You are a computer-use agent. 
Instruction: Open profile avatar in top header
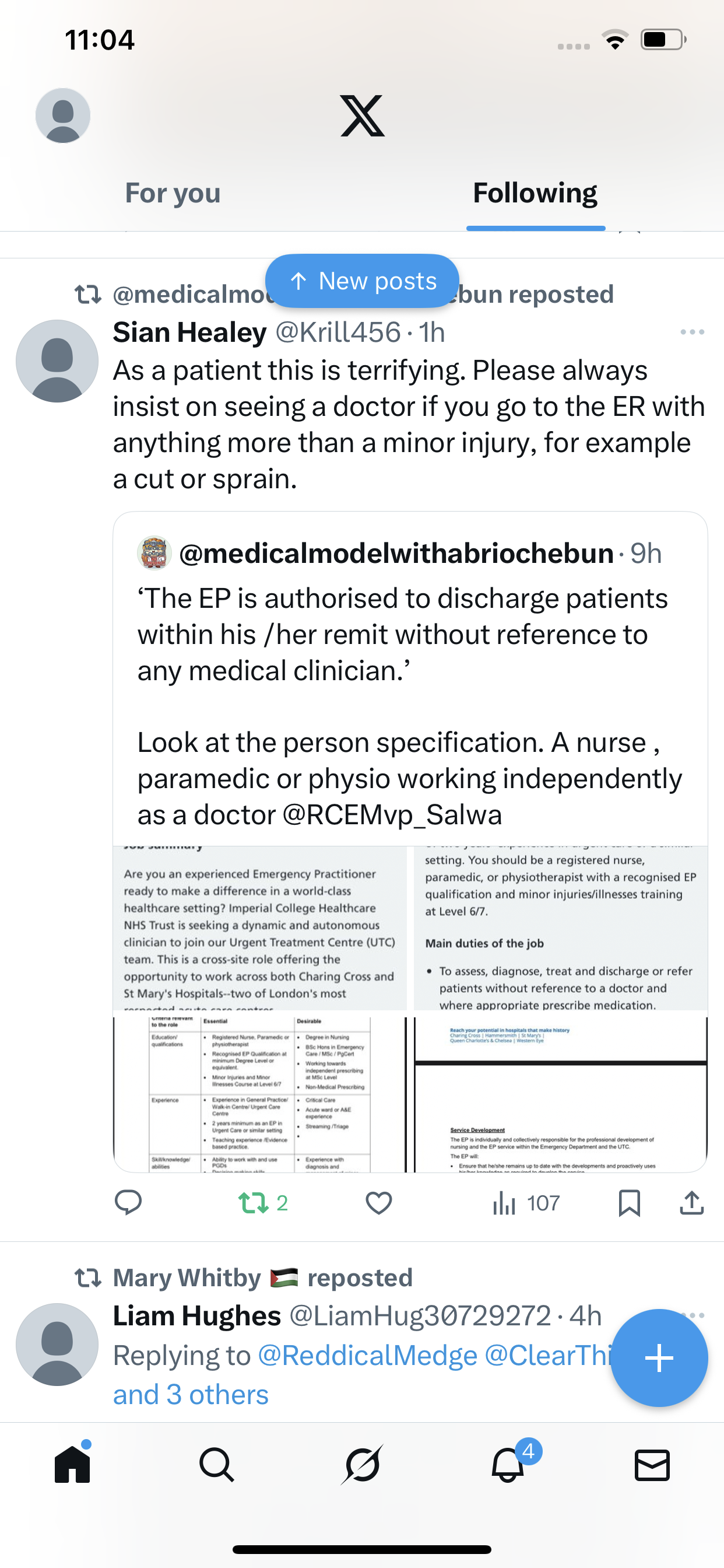pyautogui.click(x=63, y=116)
